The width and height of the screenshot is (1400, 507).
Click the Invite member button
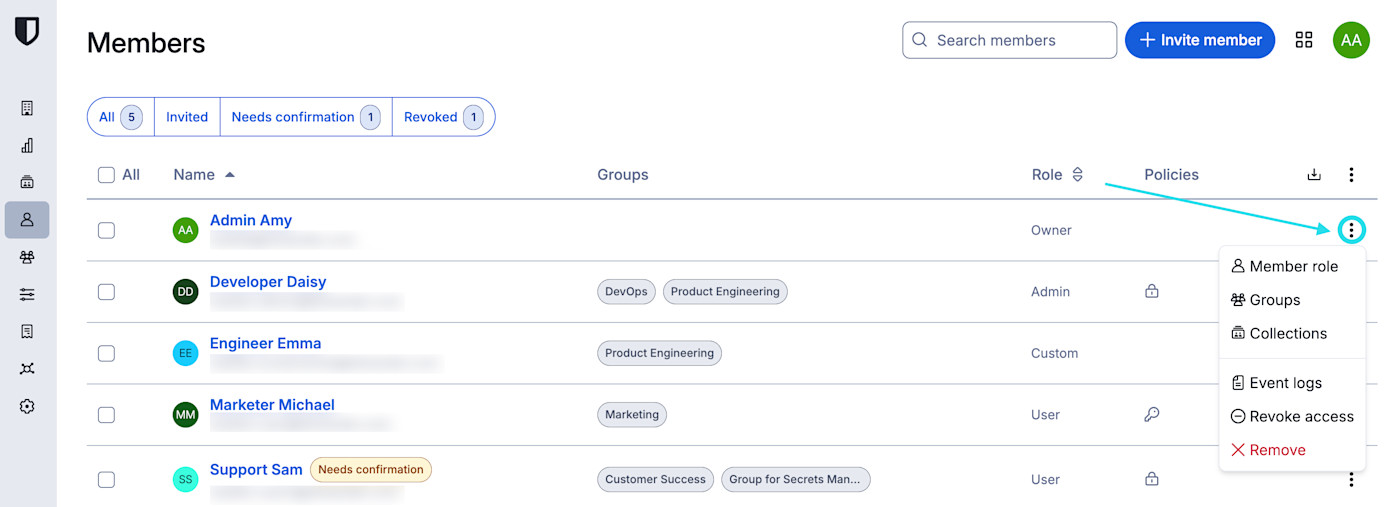[1200, 40]
